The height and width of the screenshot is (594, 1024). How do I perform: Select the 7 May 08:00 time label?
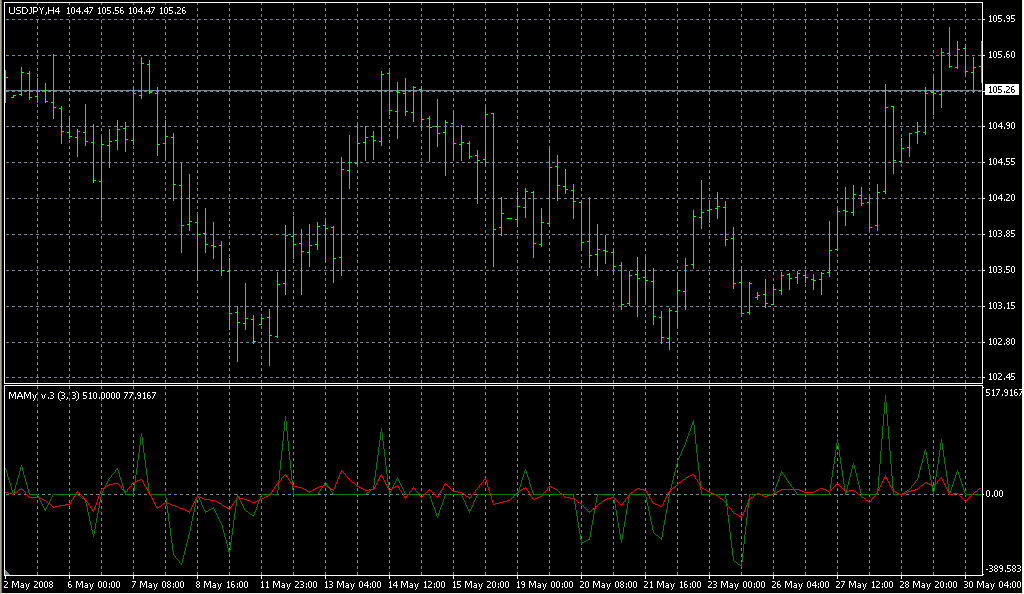click(159, 584)
